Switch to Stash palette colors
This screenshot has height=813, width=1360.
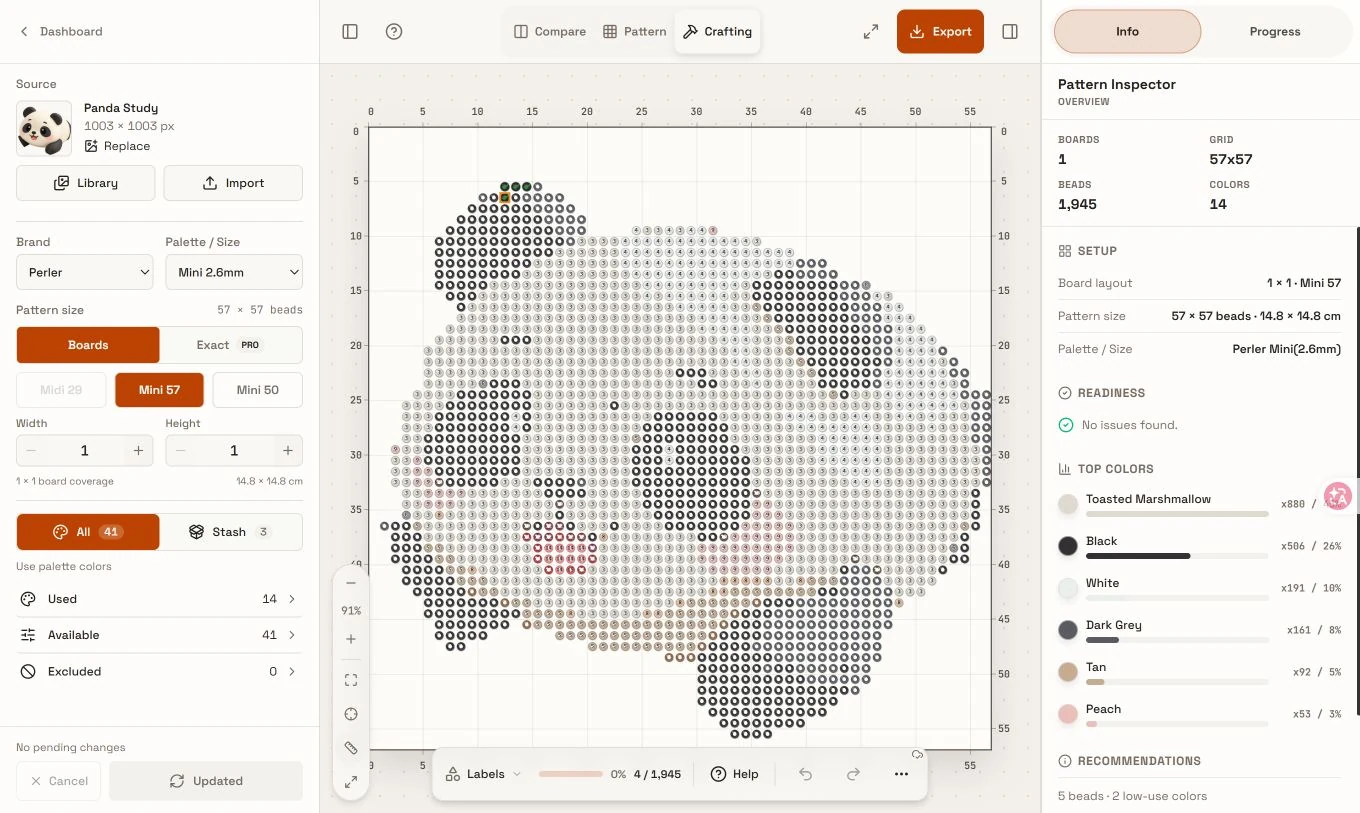[x=231, y=532]
